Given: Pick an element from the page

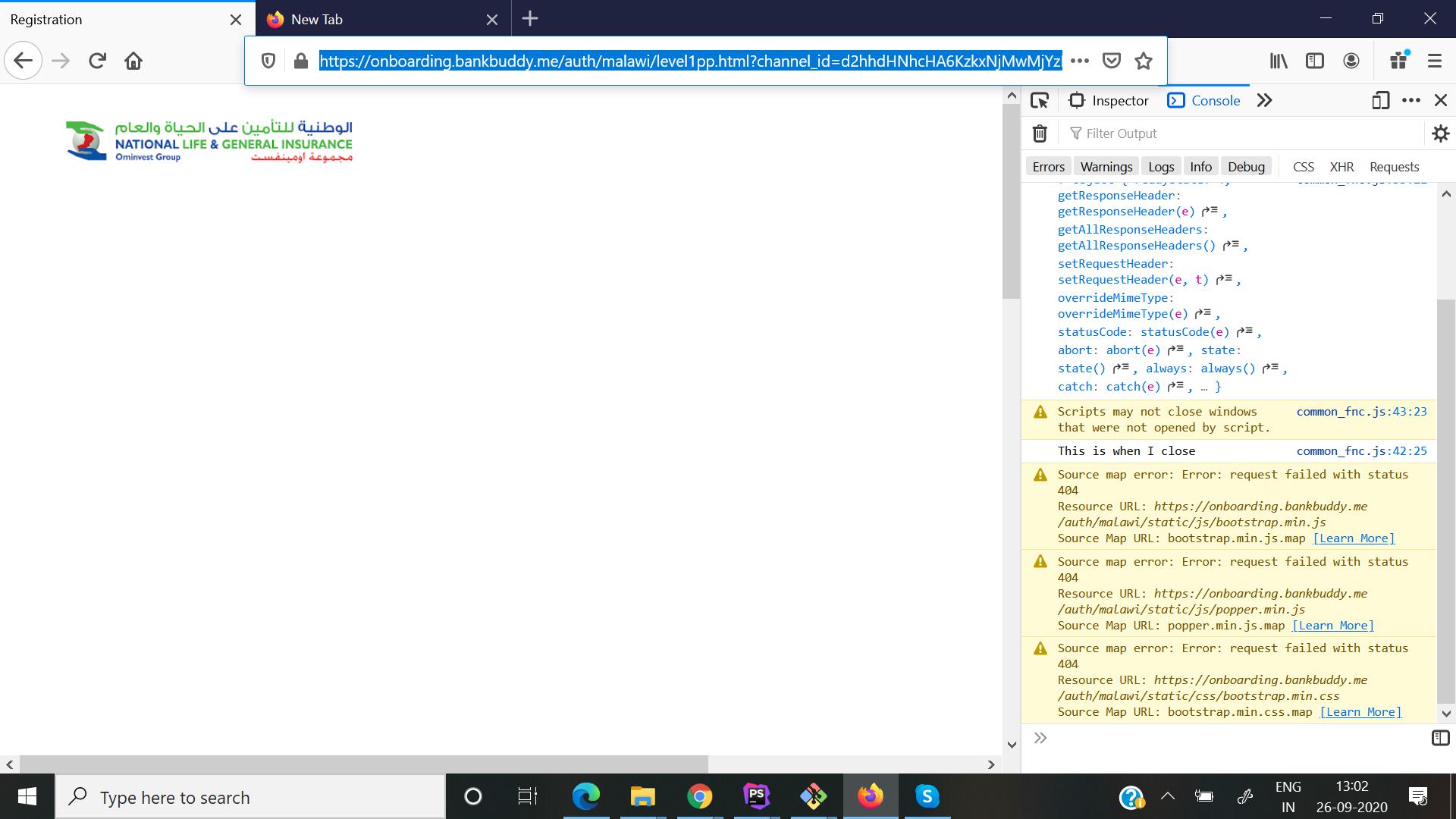Looking at the screenshot, I should [1040, 100].
